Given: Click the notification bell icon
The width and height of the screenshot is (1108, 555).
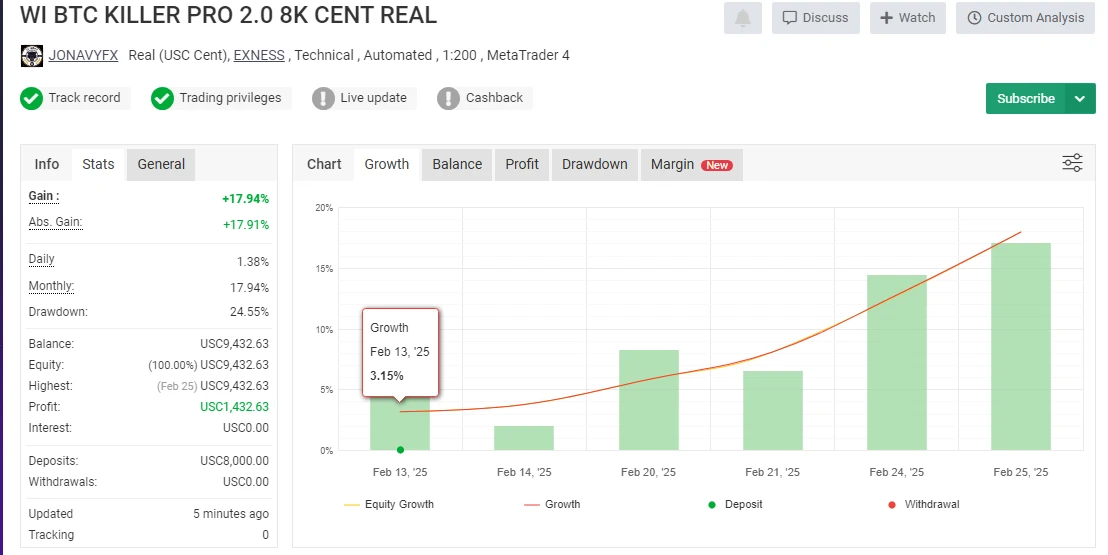Looking at the screenshot, I should pos(742,18).
